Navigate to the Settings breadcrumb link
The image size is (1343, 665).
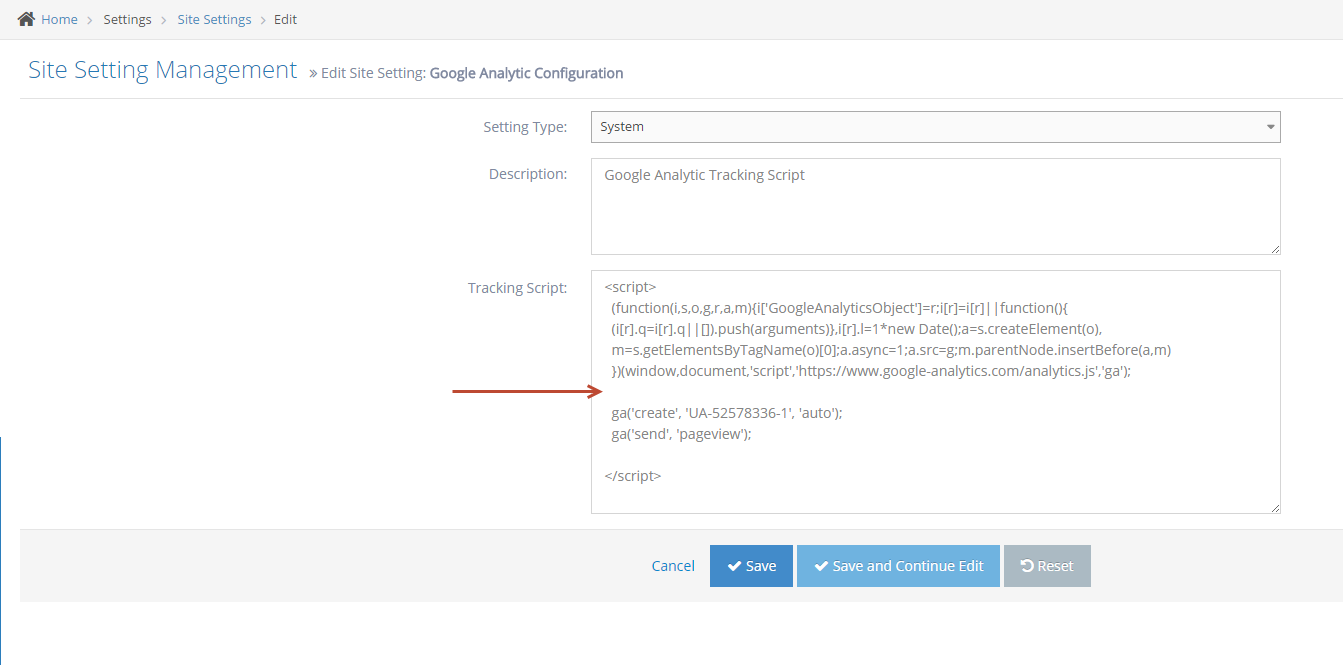point(127,18)
